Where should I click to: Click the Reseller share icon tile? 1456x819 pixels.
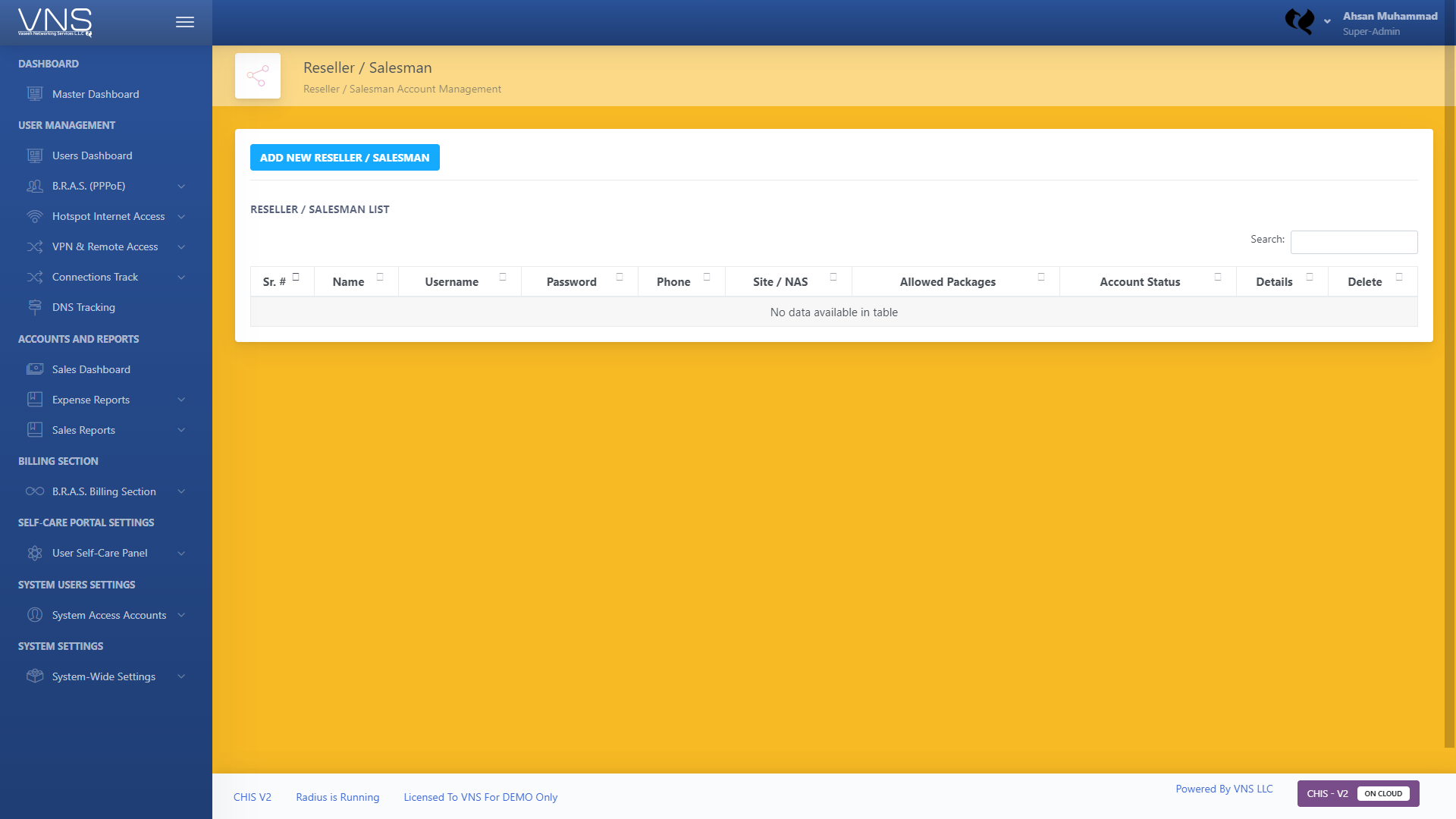click(258, 76)
